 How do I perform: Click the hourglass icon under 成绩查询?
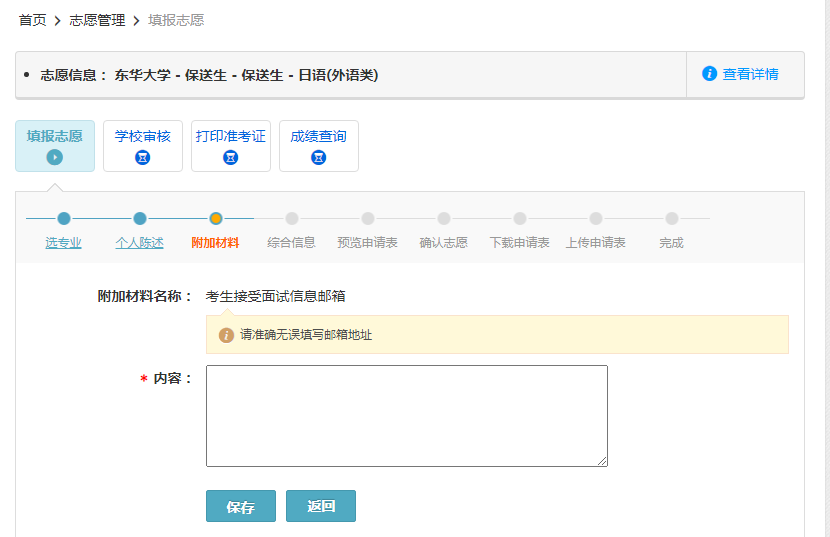click(x=319, y=157)
